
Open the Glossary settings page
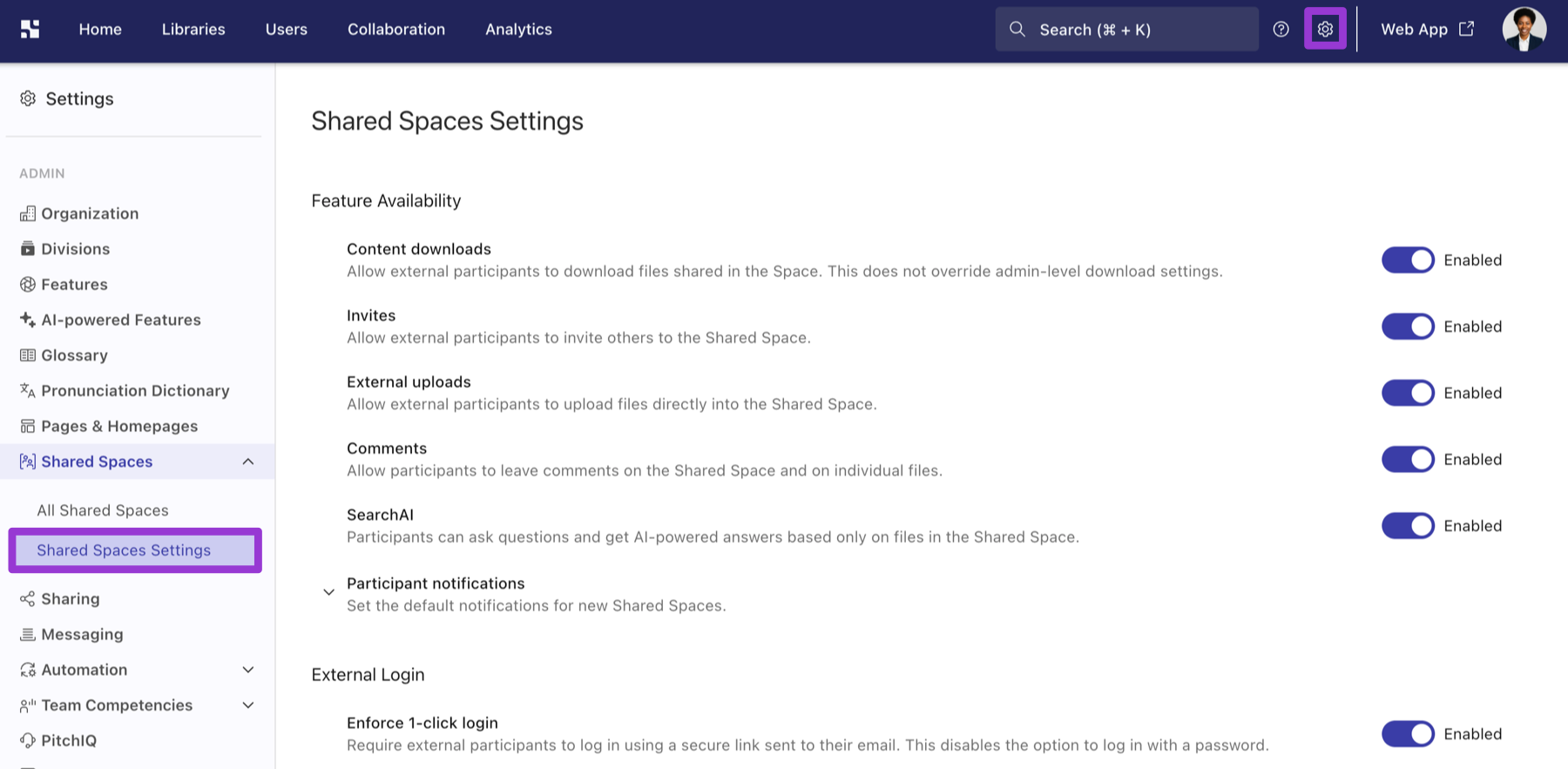74,355
